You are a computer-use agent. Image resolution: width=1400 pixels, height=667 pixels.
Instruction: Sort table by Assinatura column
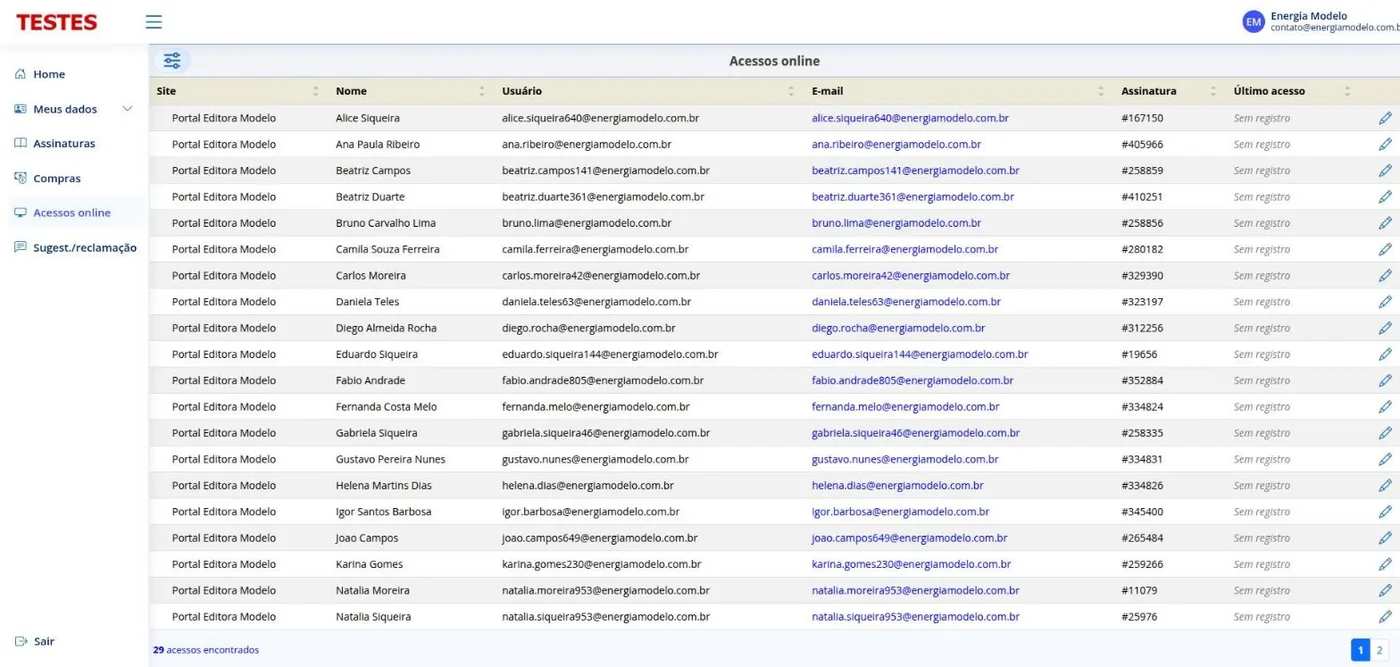1213,91
